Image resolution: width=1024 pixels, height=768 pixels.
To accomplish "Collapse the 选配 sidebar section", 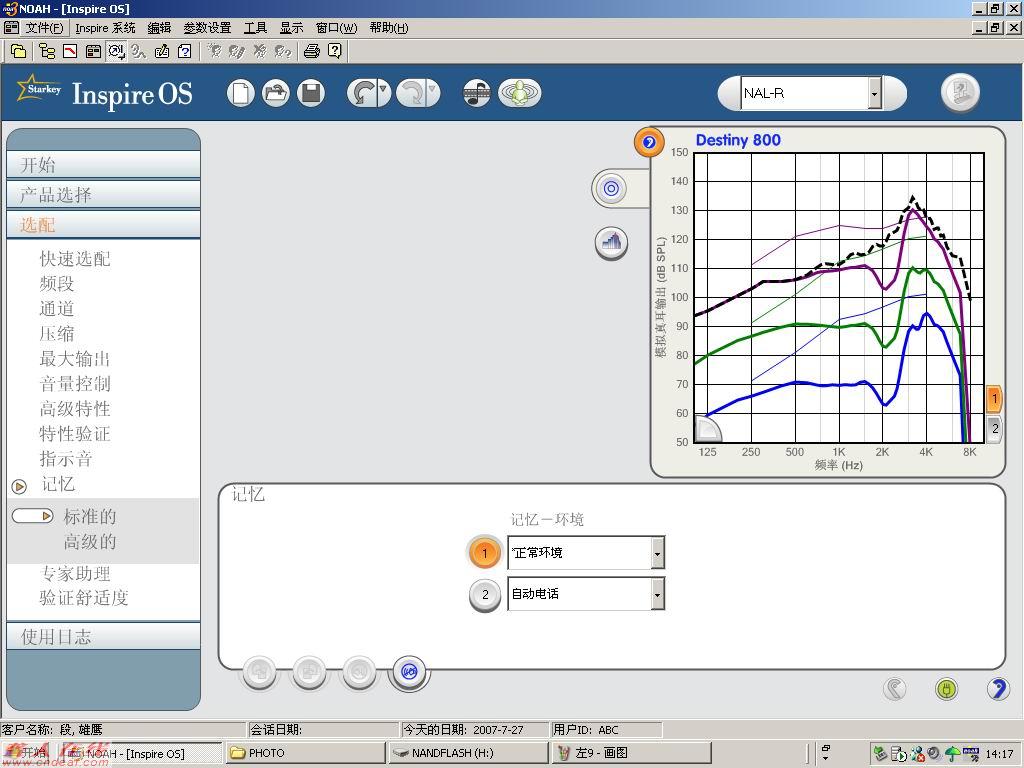I will click(x=103, y=225).
